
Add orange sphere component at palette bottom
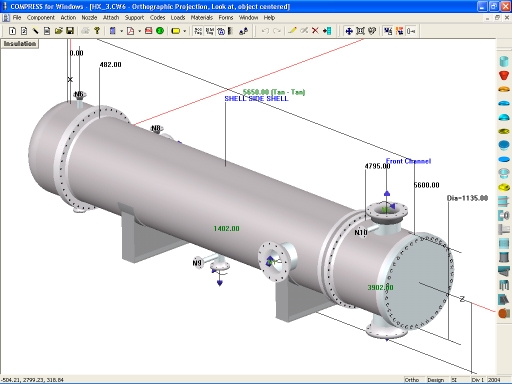click(x=504, y=313)
